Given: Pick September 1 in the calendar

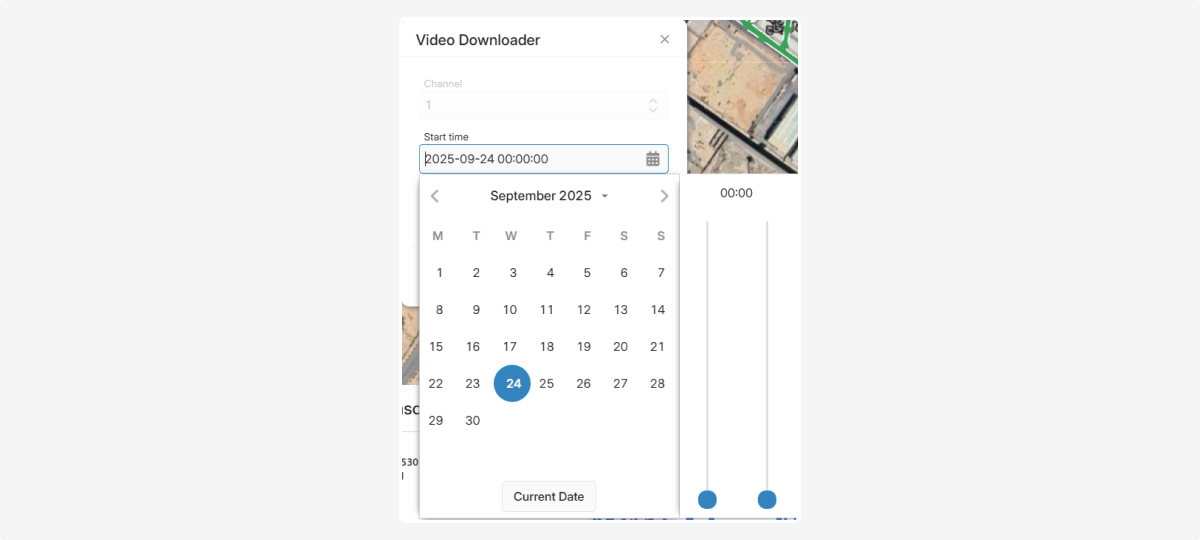Looking at the screenshot, I should (x=439, y=273).
